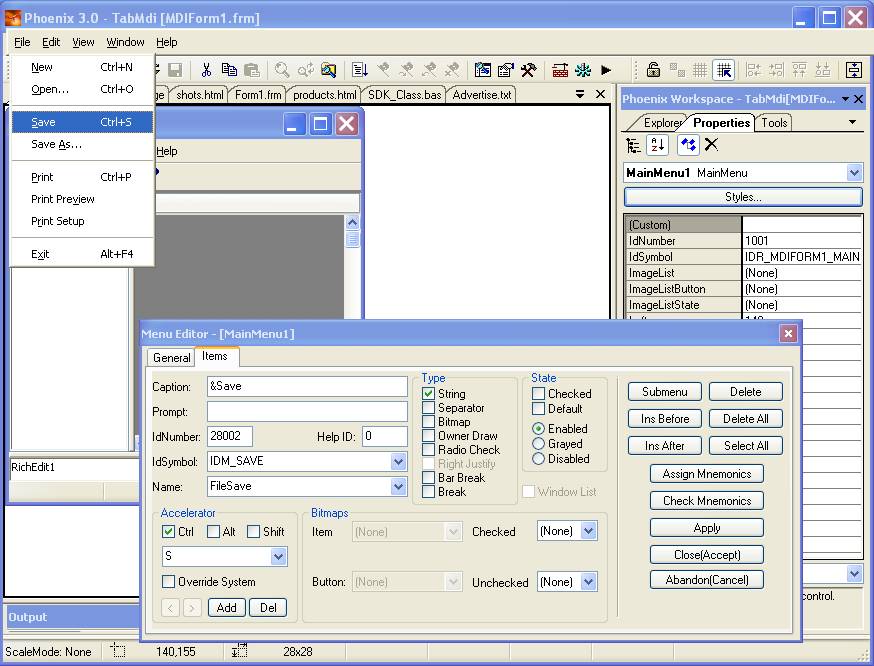Close the Menu Editor dialog
The height and width of the screenshot is (666, 874).
788,334
